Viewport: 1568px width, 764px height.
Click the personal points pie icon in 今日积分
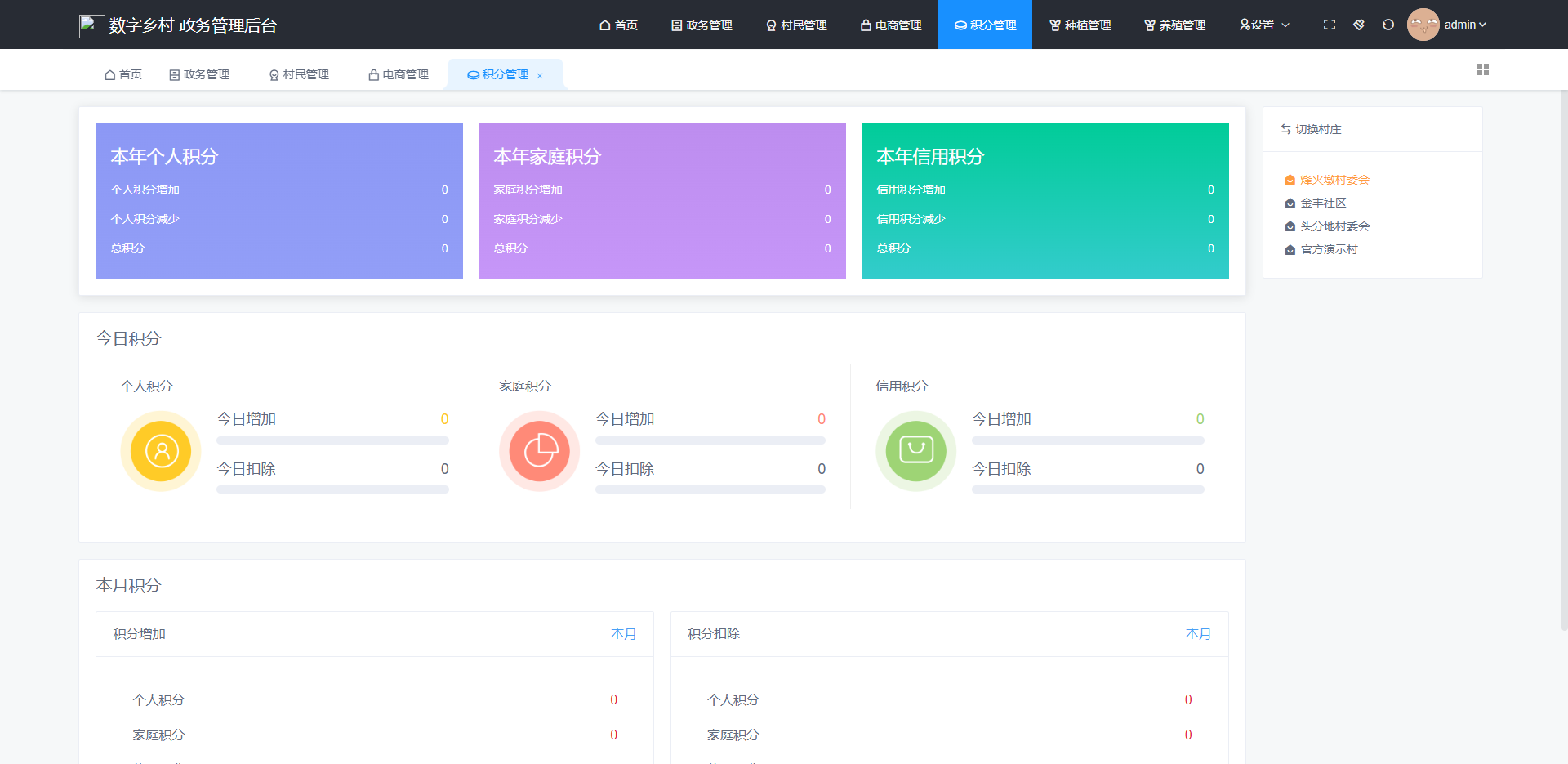(x=160, y=451)
